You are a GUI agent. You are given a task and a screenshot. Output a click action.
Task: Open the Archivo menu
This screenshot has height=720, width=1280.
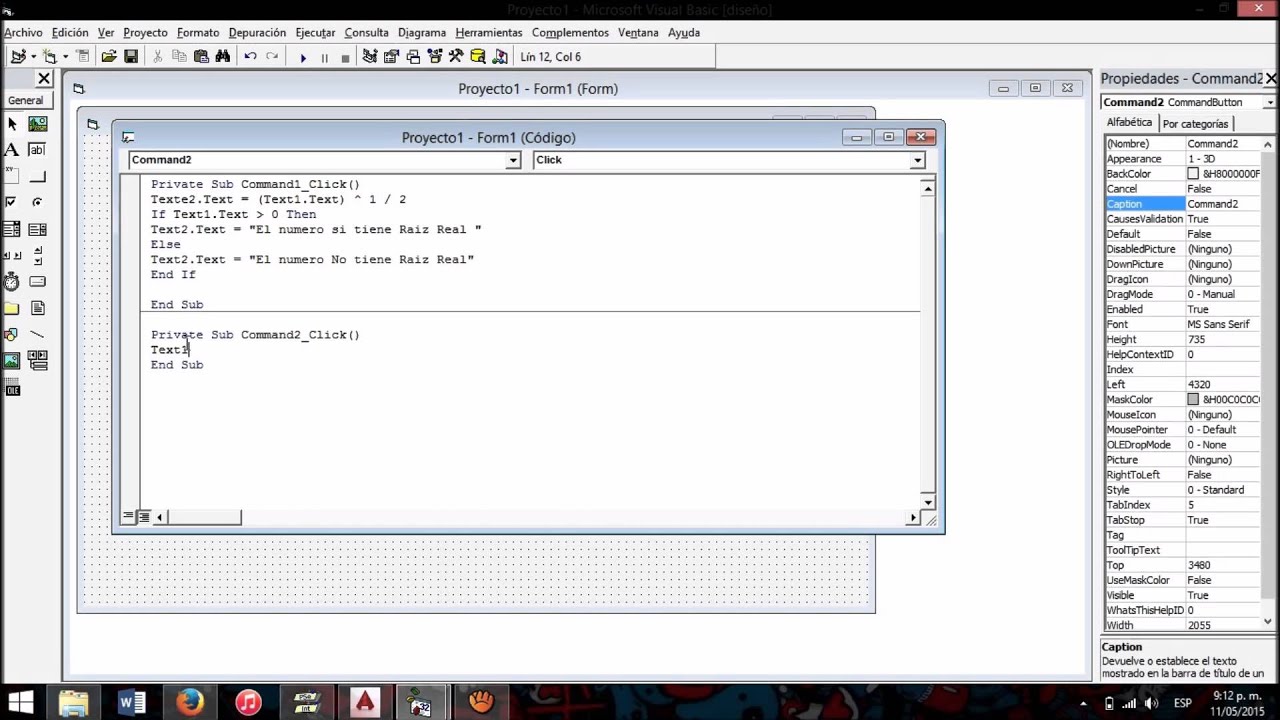(x=23, y=32)
